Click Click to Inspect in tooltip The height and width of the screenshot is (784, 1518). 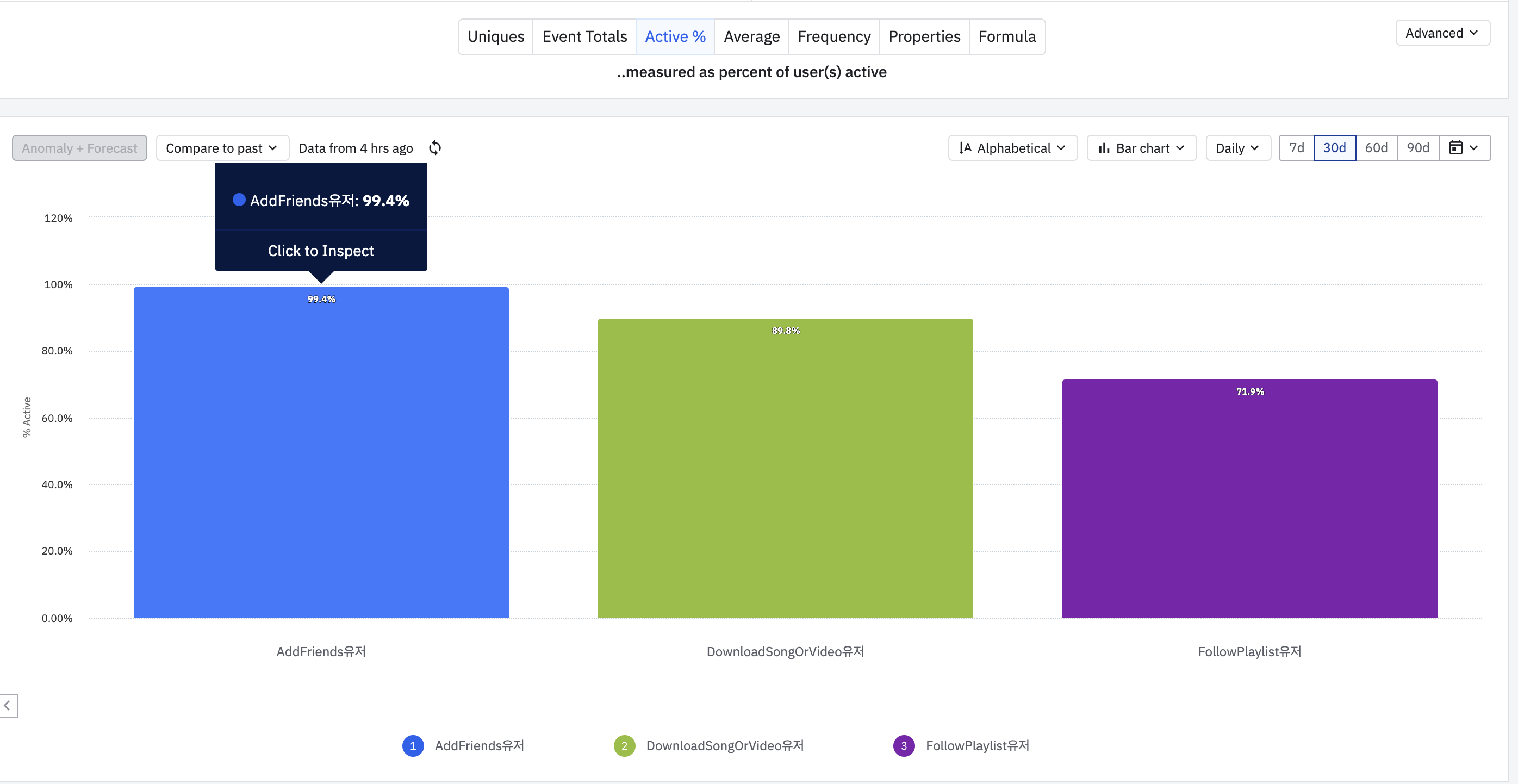click(321, 251)
